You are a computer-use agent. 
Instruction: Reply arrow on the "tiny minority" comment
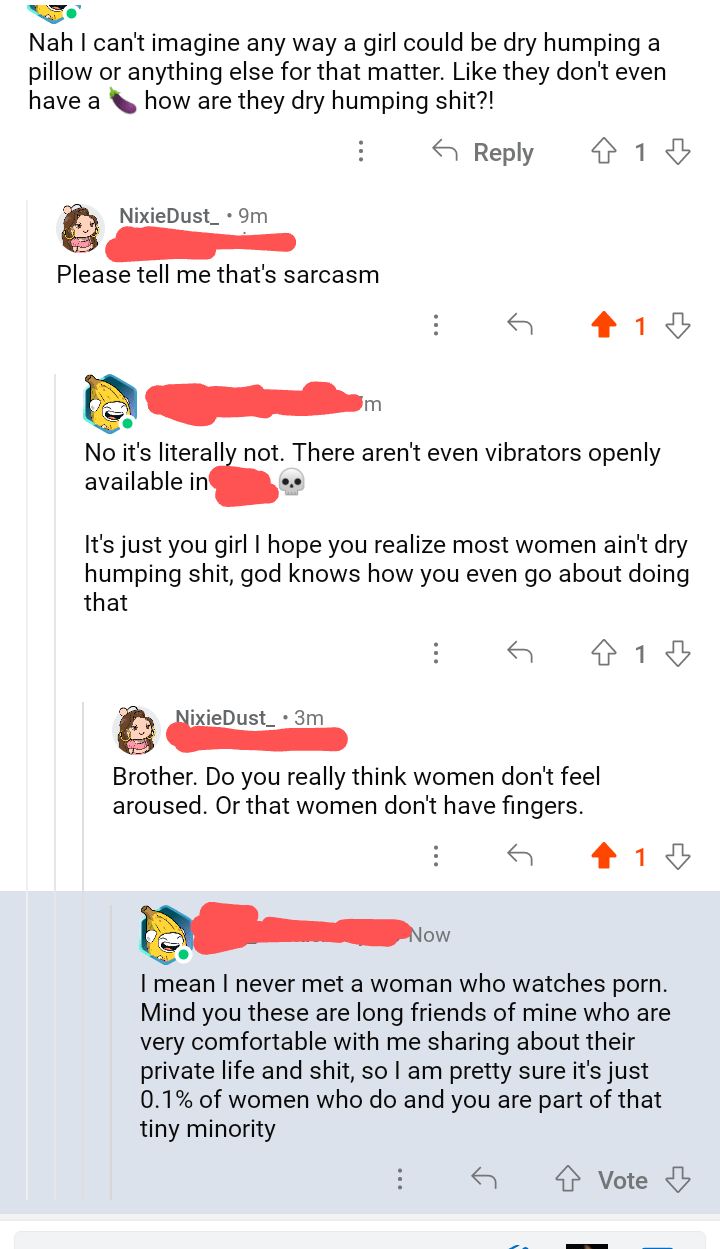[484, 1180]
